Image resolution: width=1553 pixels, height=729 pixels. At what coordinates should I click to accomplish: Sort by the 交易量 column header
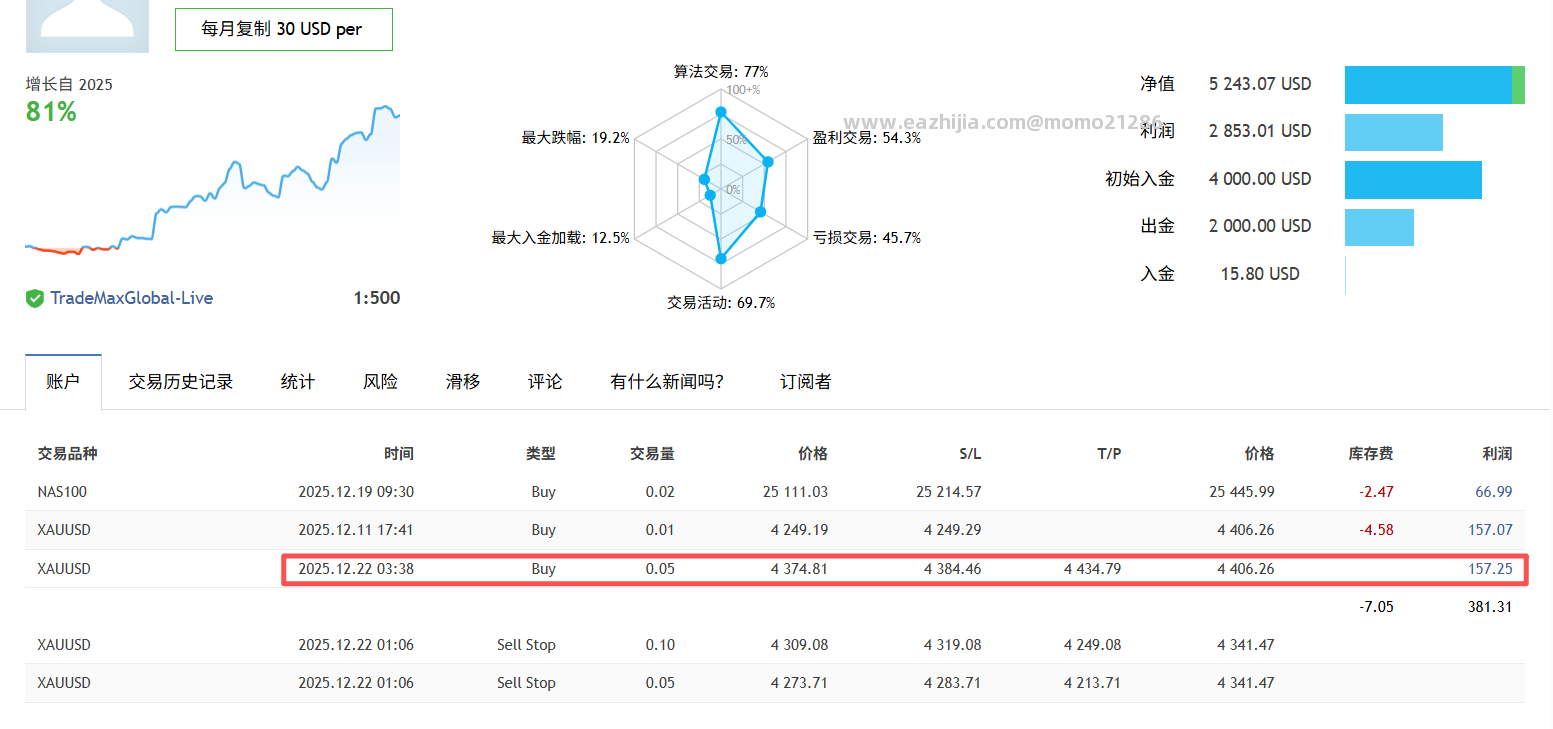click(652, 453)
